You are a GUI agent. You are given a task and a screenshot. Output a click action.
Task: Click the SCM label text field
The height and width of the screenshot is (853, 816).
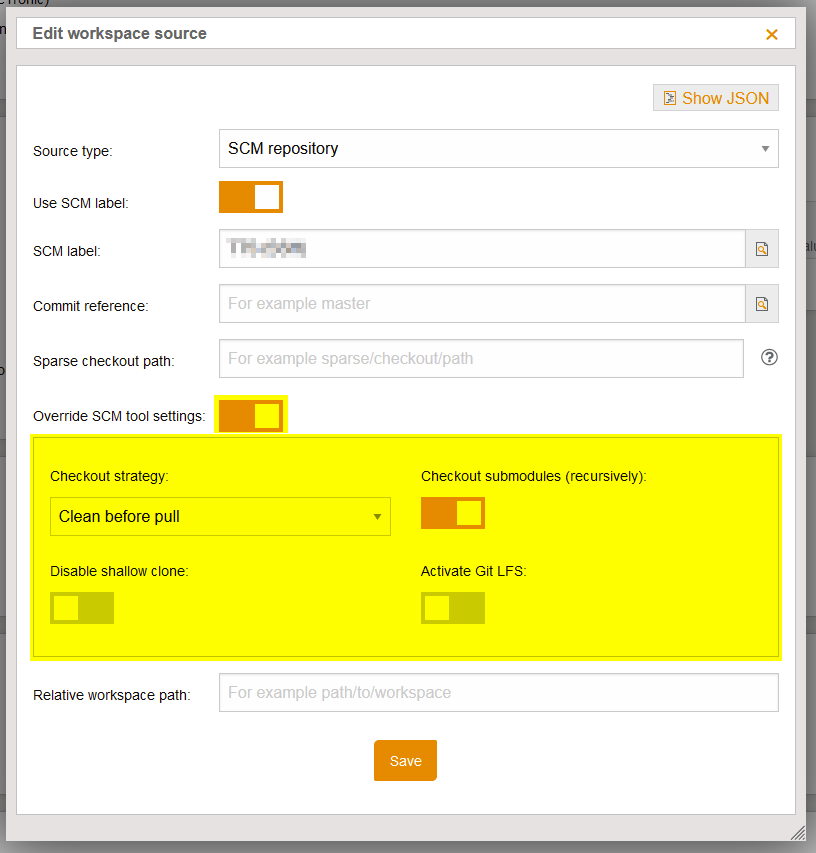481,249
